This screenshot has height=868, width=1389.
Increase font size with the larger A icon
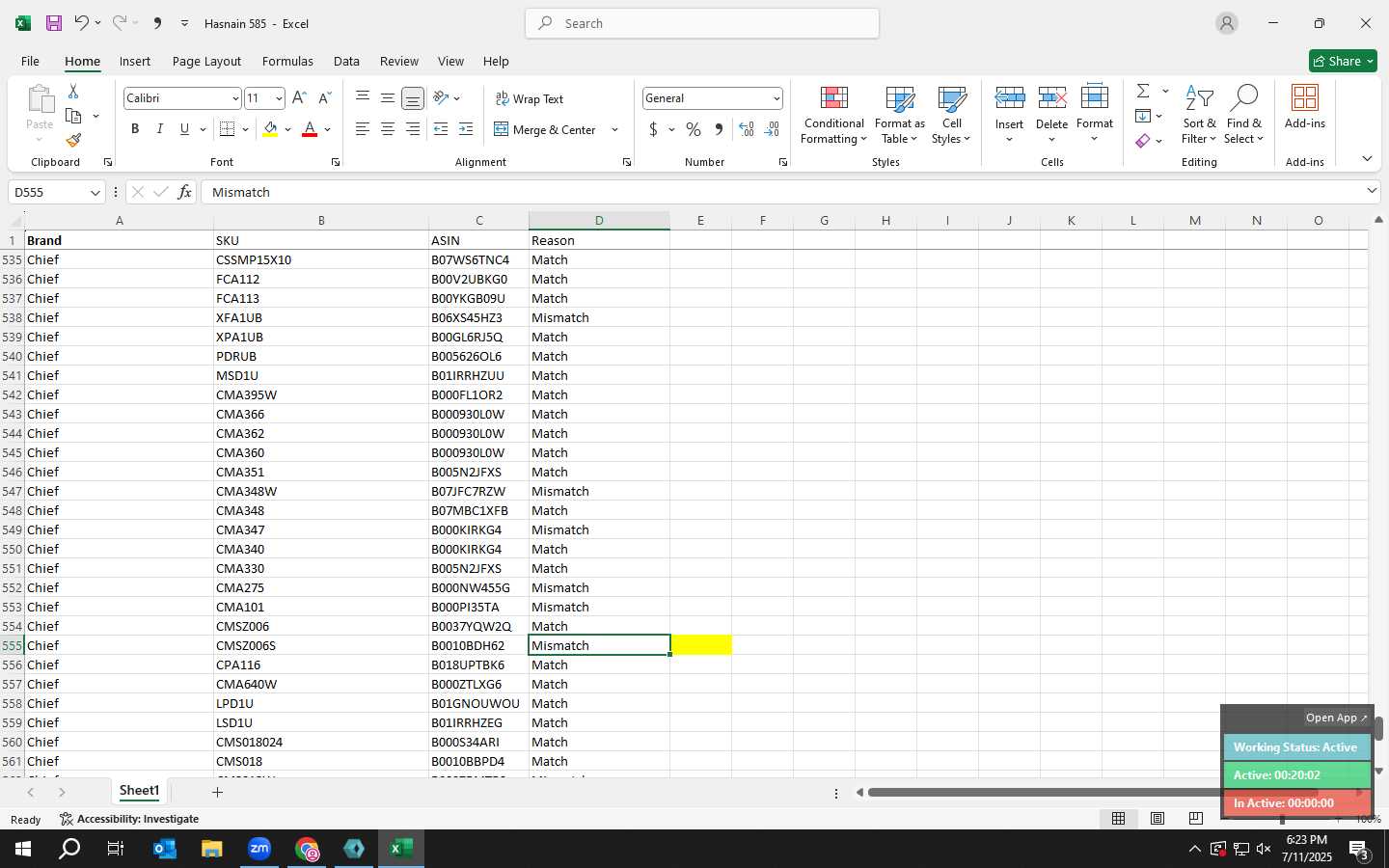pyautogui.click(x=299, y=97)
